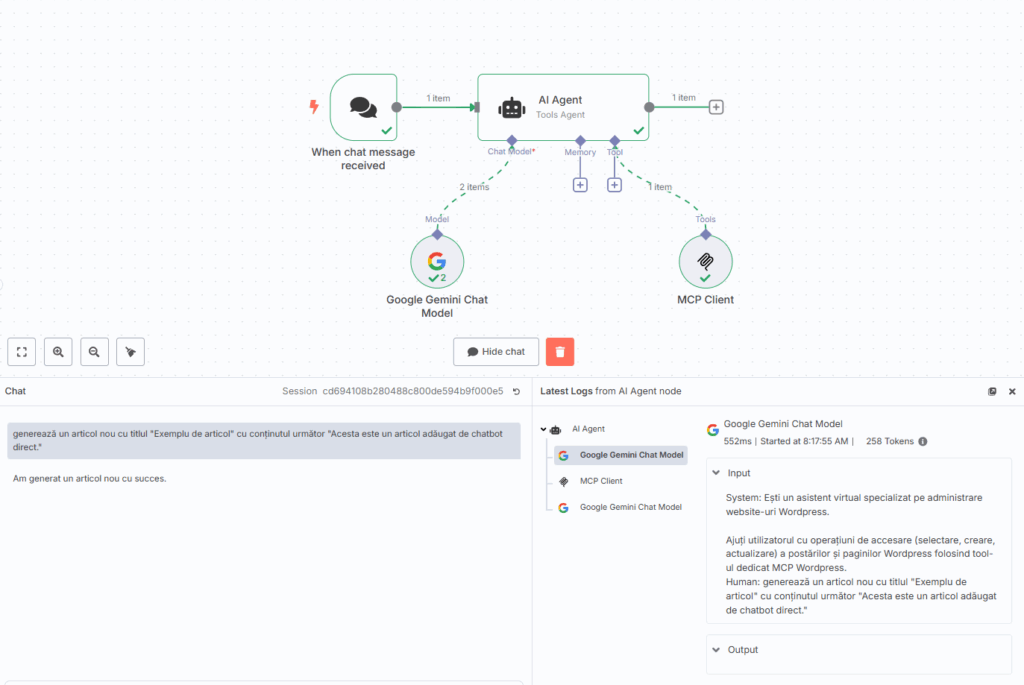Pop out the logs panel
Screen dimensions: 1024x685
[992, 391]
